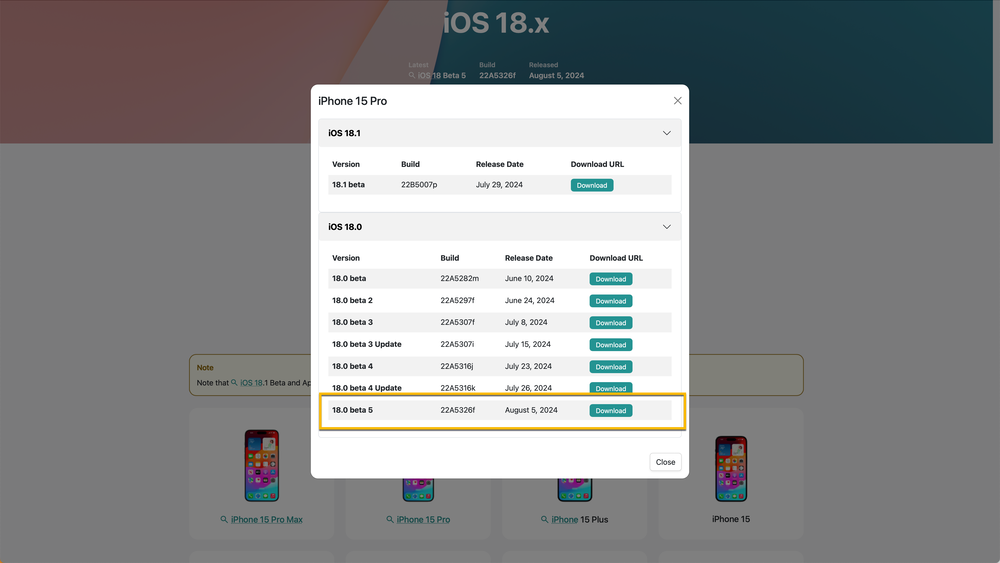Download the 18.1 beta build 22B5007p

[x=592, y=185]
